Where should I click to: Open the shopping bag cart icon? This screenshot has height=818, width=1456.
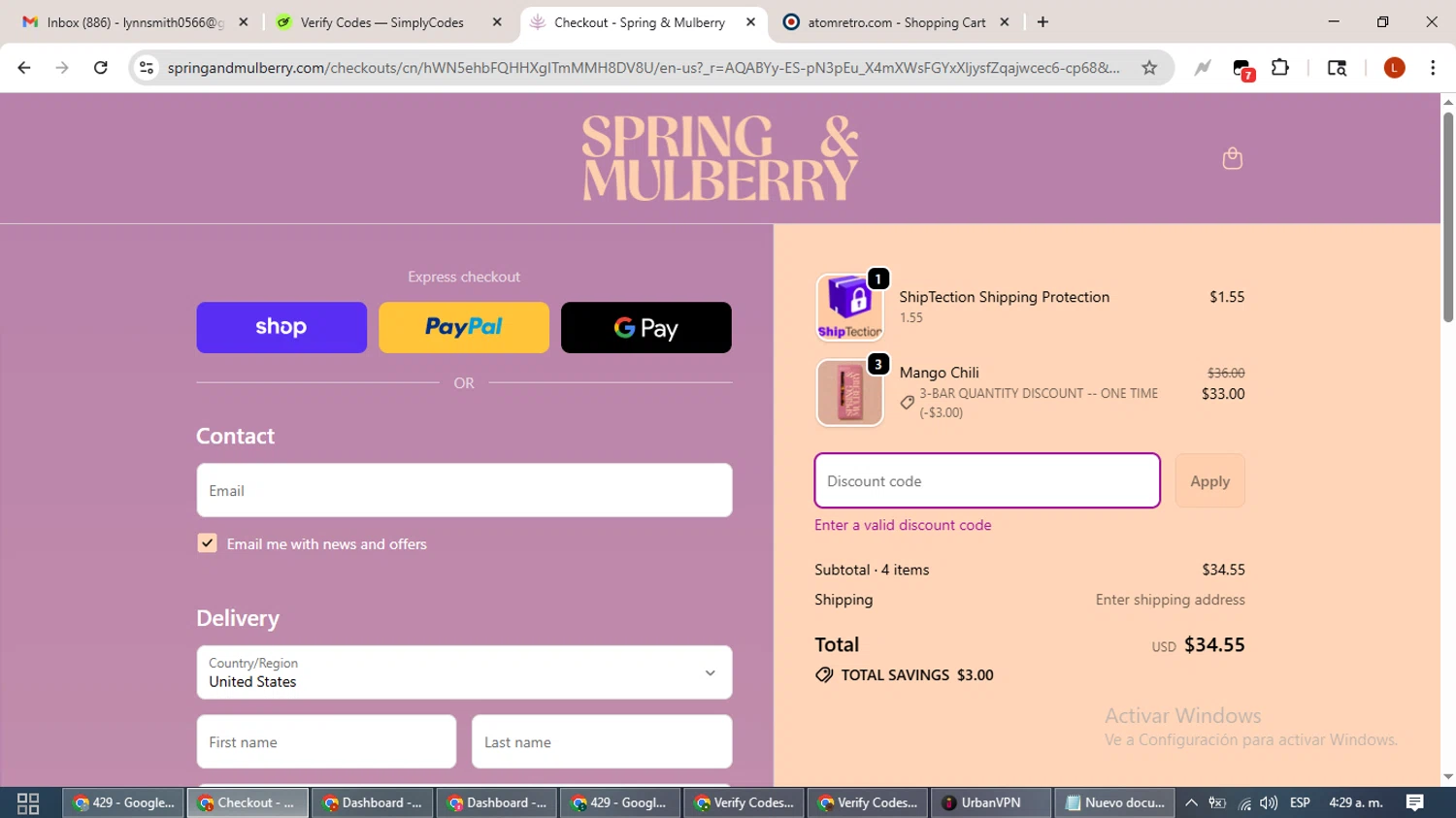[x=1232, y=158]
